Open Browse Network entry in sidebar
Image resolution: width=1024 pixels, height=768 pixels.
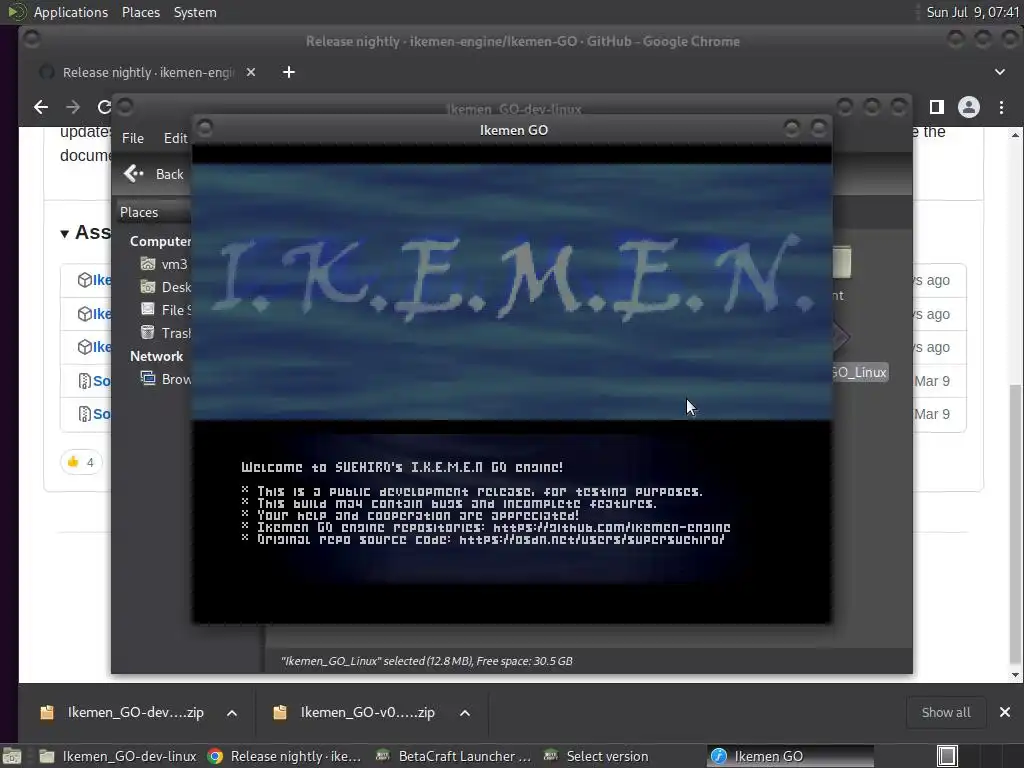pyautogui.click(x=166, y=379)
